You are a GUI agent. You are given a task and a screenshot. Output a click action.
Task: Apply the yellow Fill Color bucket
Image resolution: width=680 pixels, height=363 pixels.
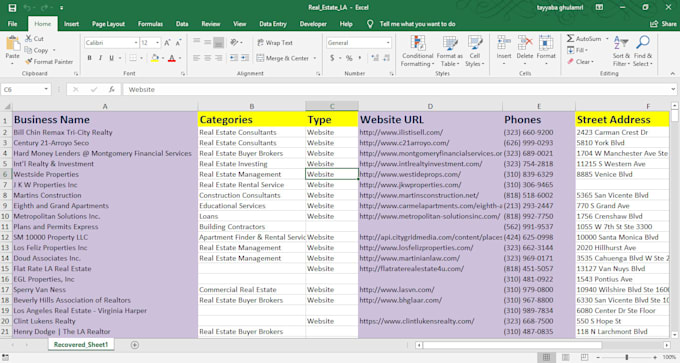pyautogui.click(x=155, y=58)
